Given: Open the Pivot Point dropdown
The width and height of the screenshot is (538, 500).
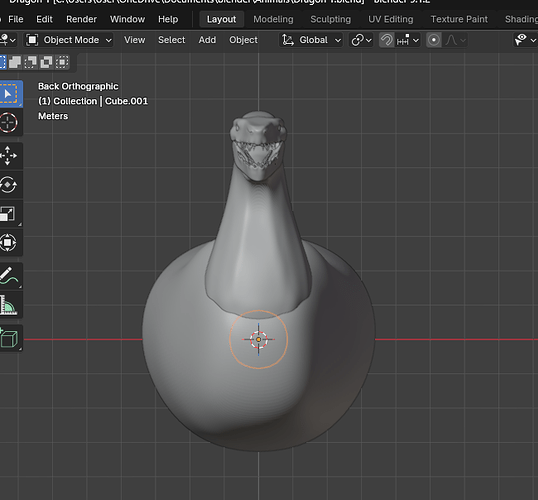Looking at the screenshot, I should pyautogui.click(x=361, y=40).
